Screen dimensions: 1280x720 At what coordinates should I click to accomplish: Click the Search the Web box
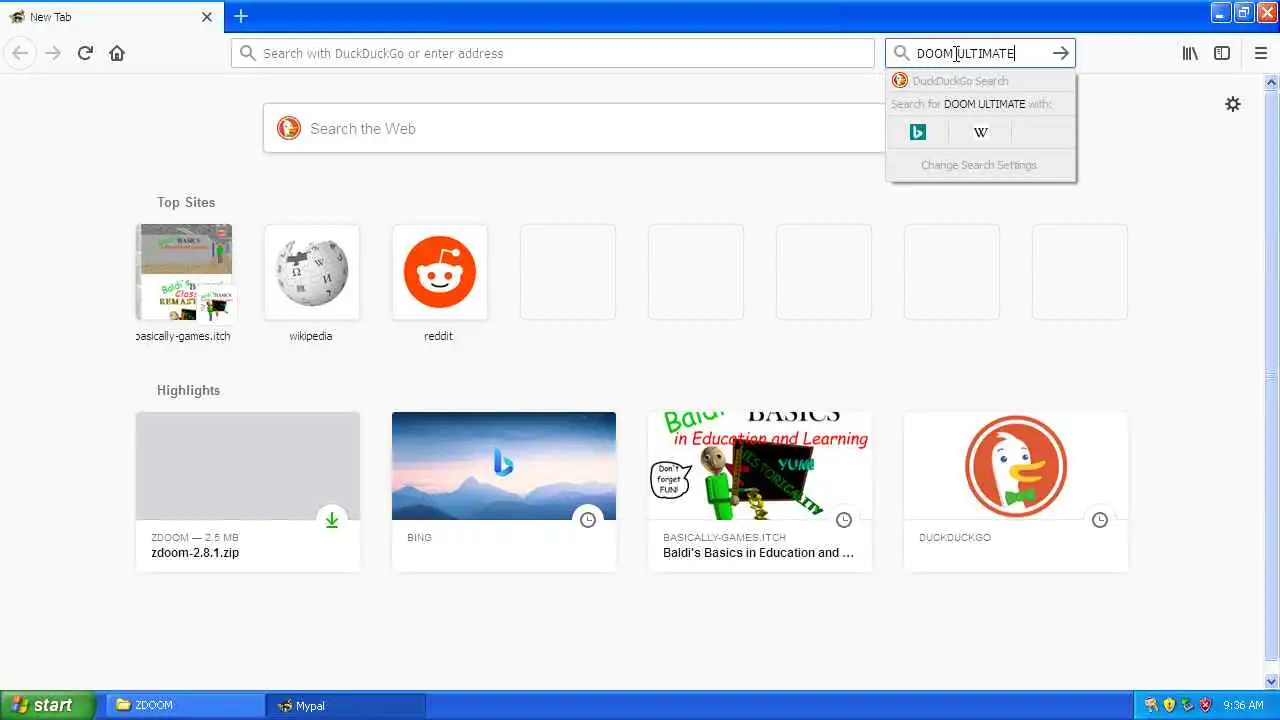click(x=574, y=128)
